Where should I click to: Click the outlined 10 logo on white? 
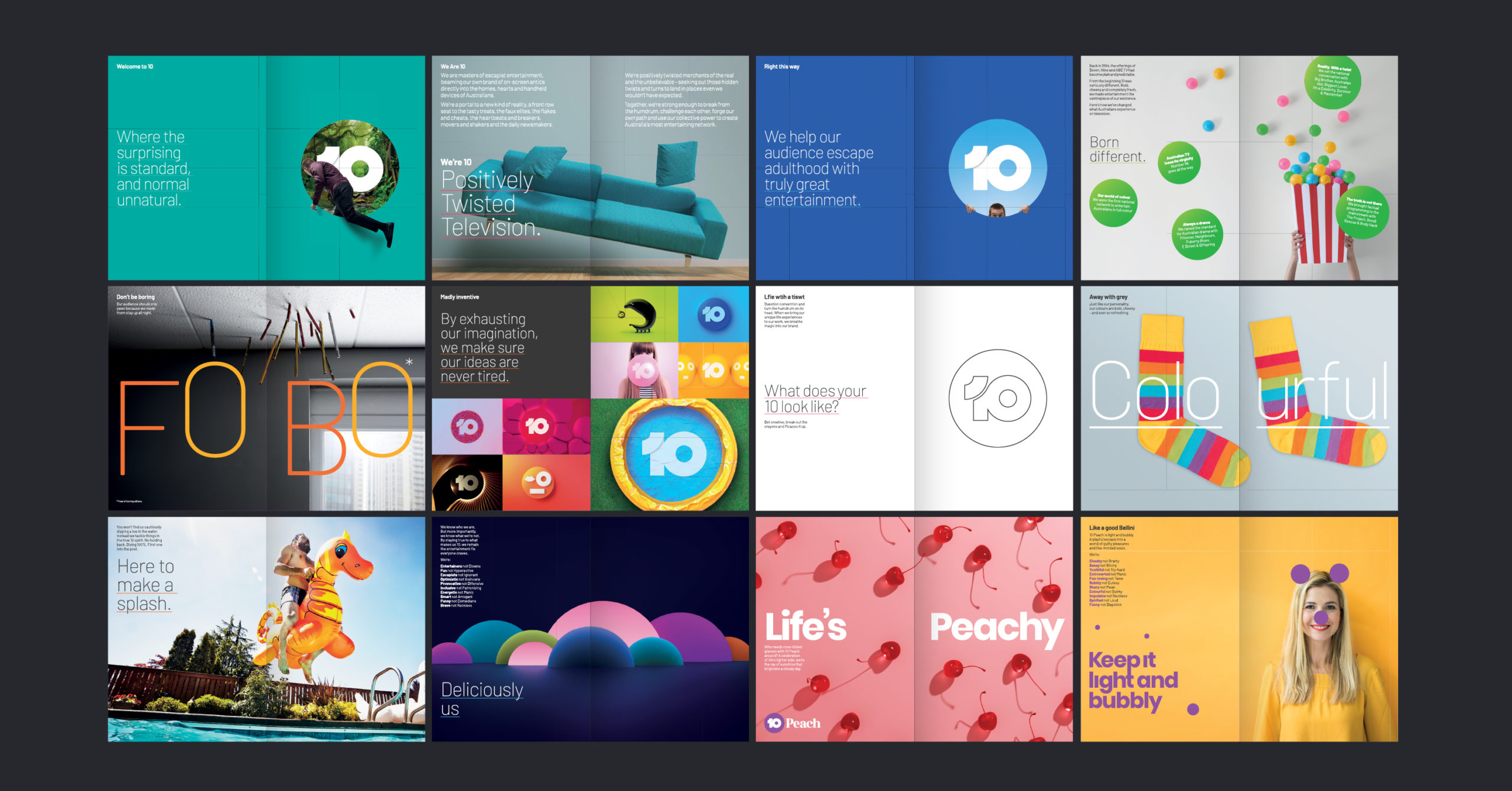point(997,398)
